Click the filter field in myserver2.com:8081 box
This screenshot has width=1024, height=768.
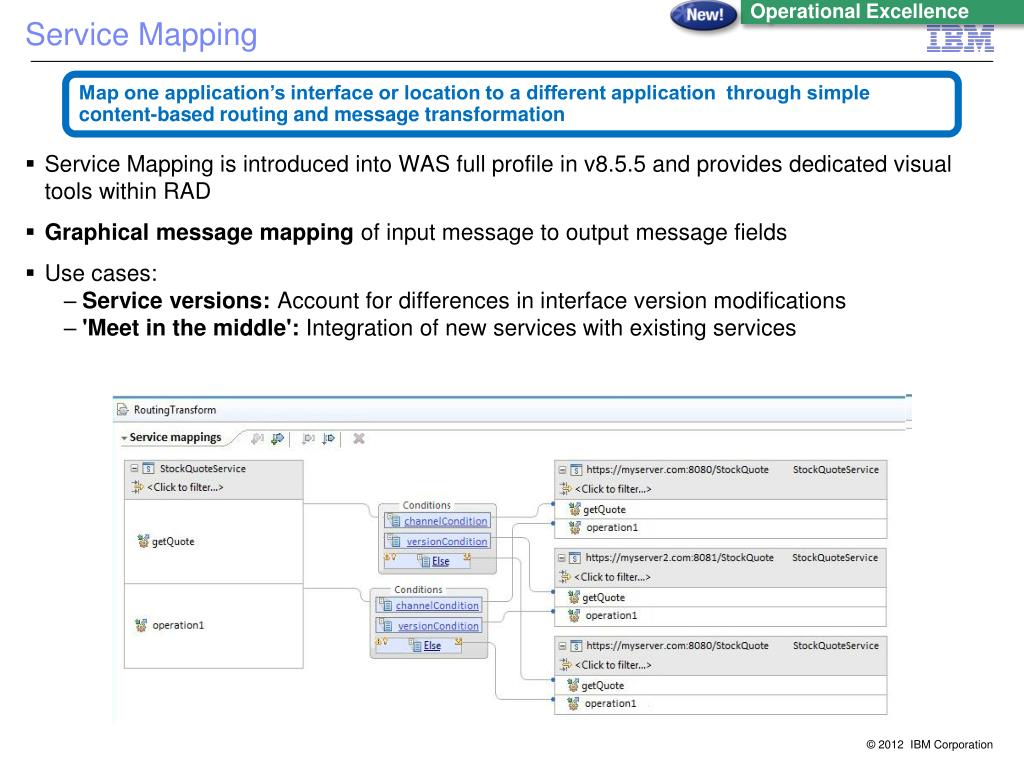coord(612,577)
